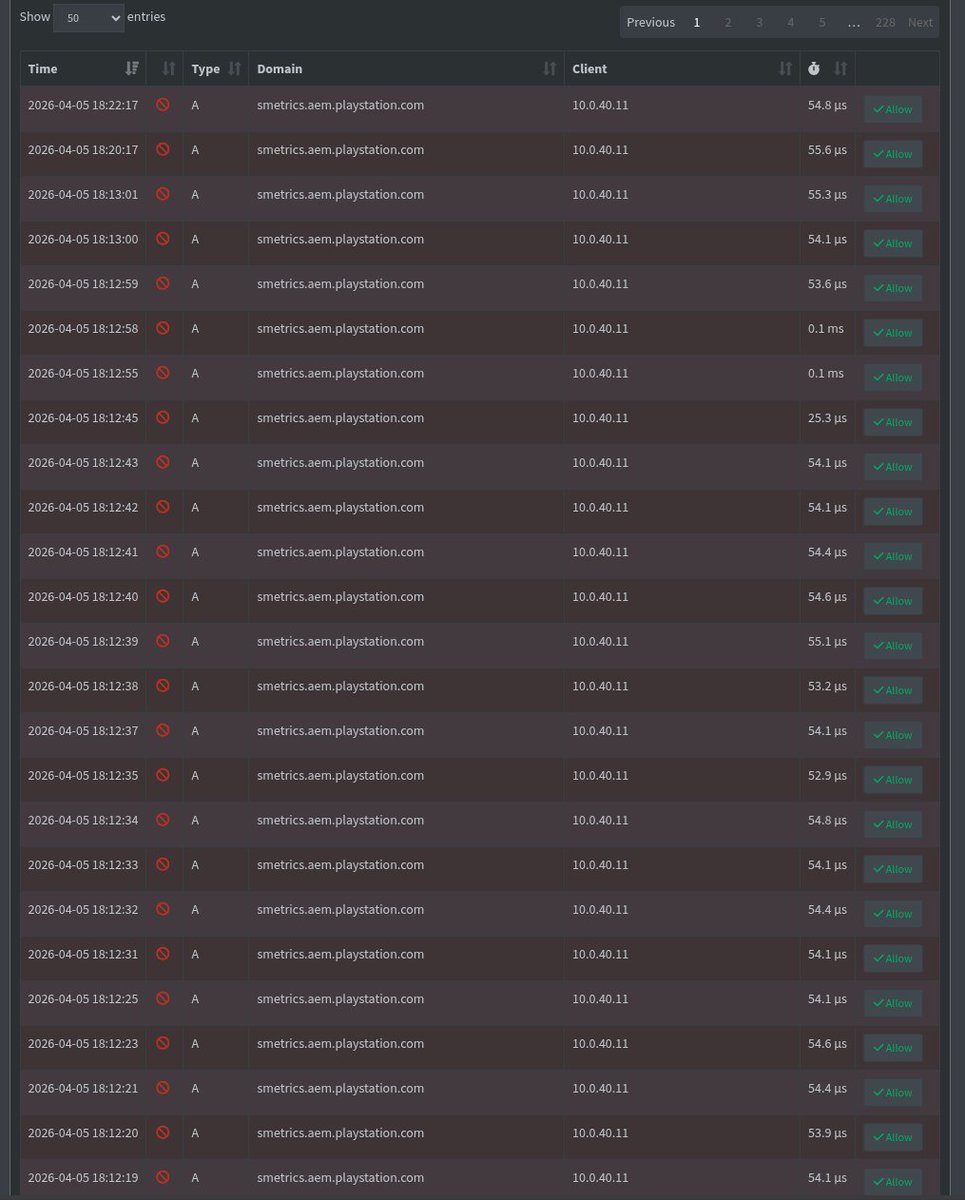
Task: Click blocked icon for 18:22:17 query
Action: tap(163, 104)
